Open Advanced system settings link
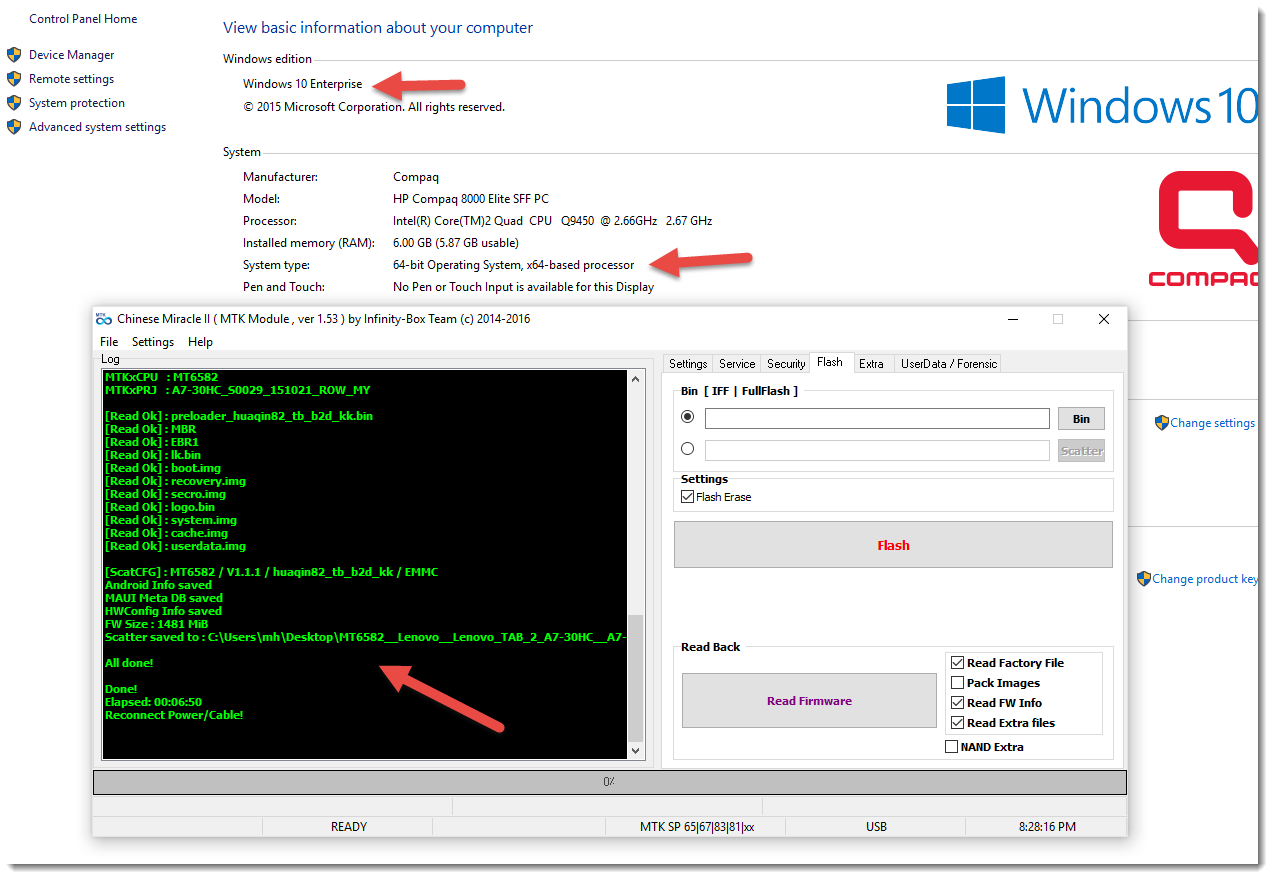1273x879 pixels. [97, 127]
